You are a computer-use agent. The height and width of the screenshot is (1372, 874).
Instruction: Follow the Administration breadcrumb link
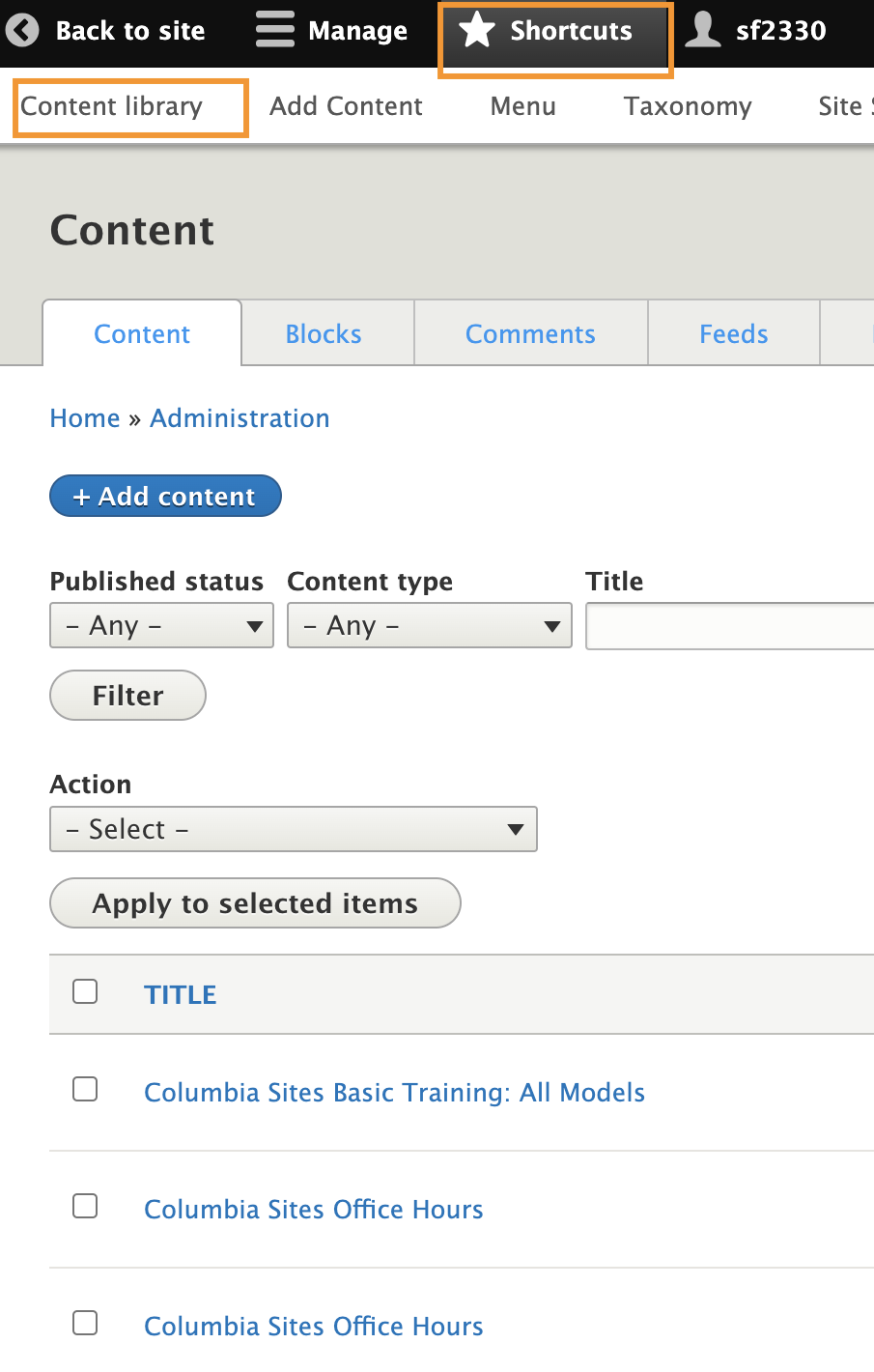(240, 418)
